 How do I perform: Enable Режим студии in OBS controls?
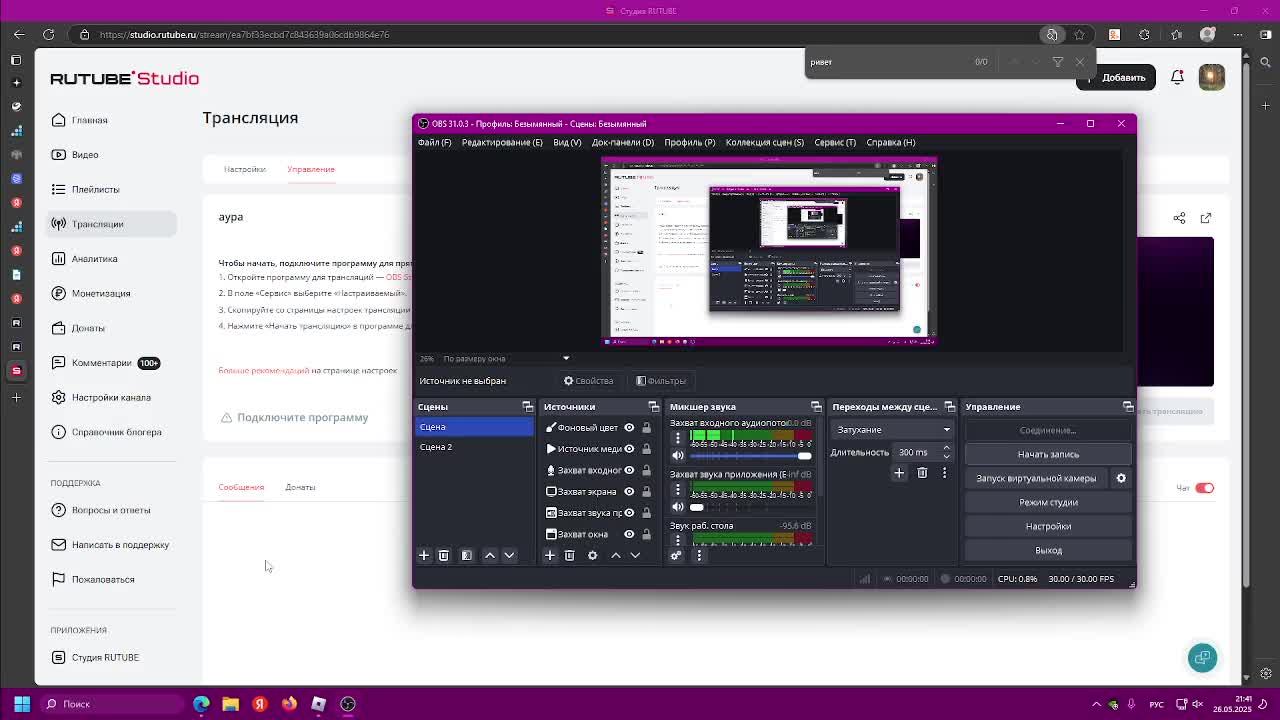(1048, 502)
